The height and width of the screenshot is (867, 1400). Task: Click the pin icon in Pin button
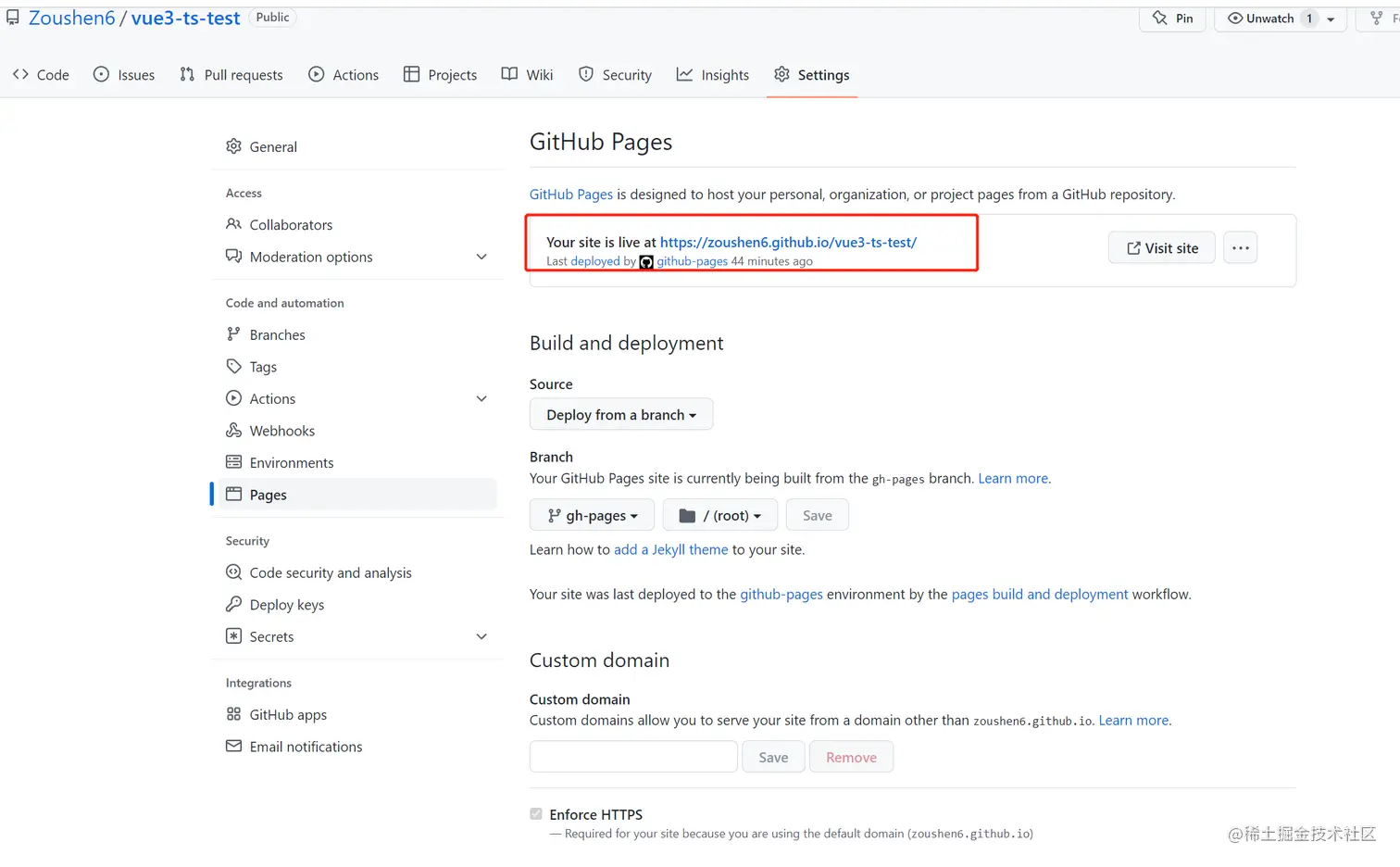point(1159,18)
